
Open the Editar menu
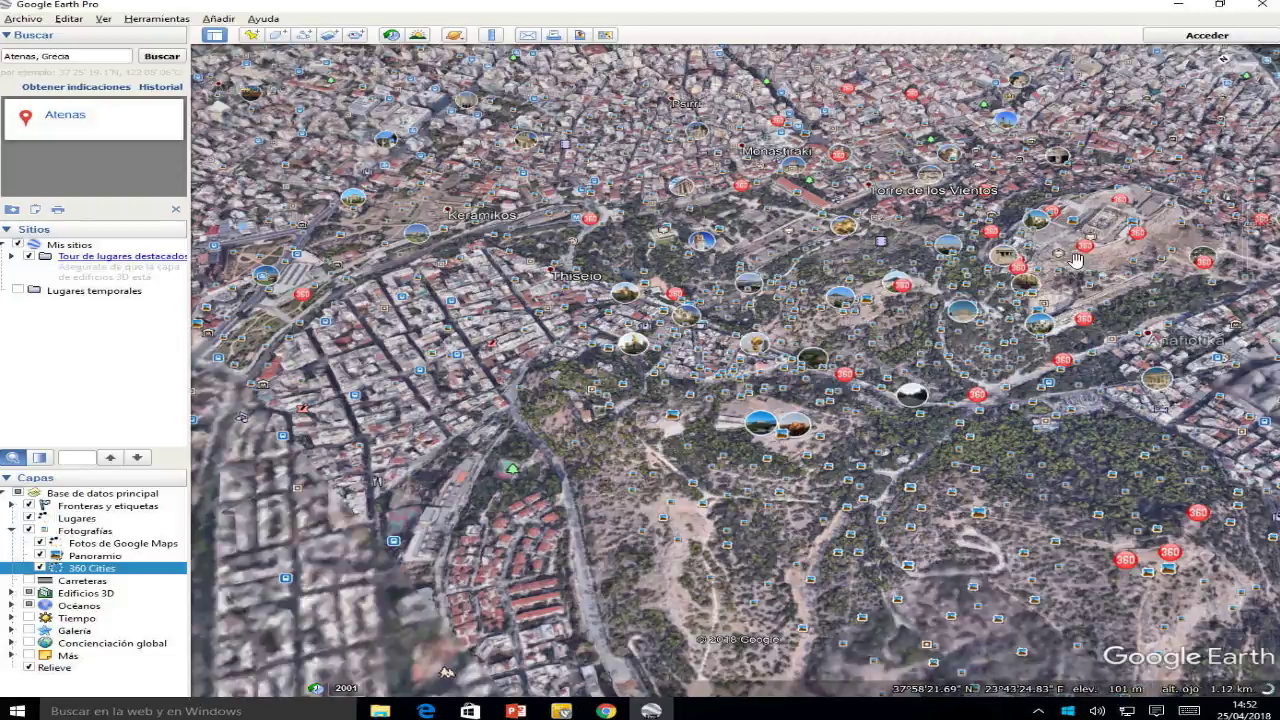(69, 19)
